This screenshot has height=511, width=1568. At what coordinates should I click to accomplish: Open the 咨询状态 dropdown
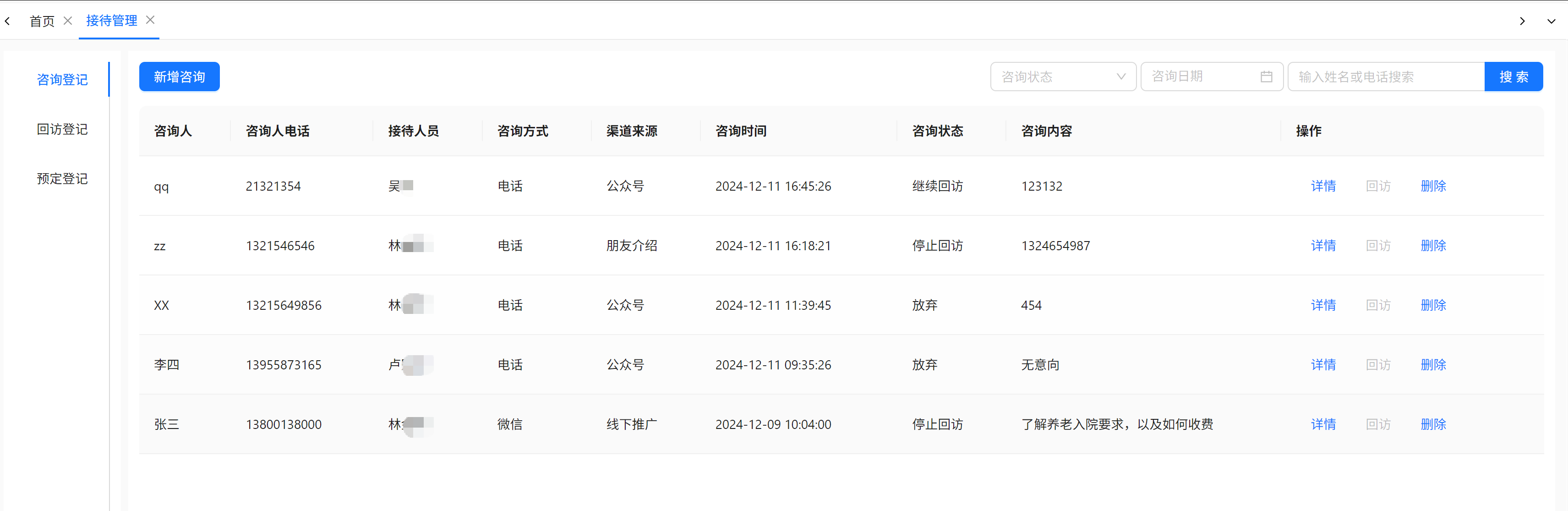1053,77
